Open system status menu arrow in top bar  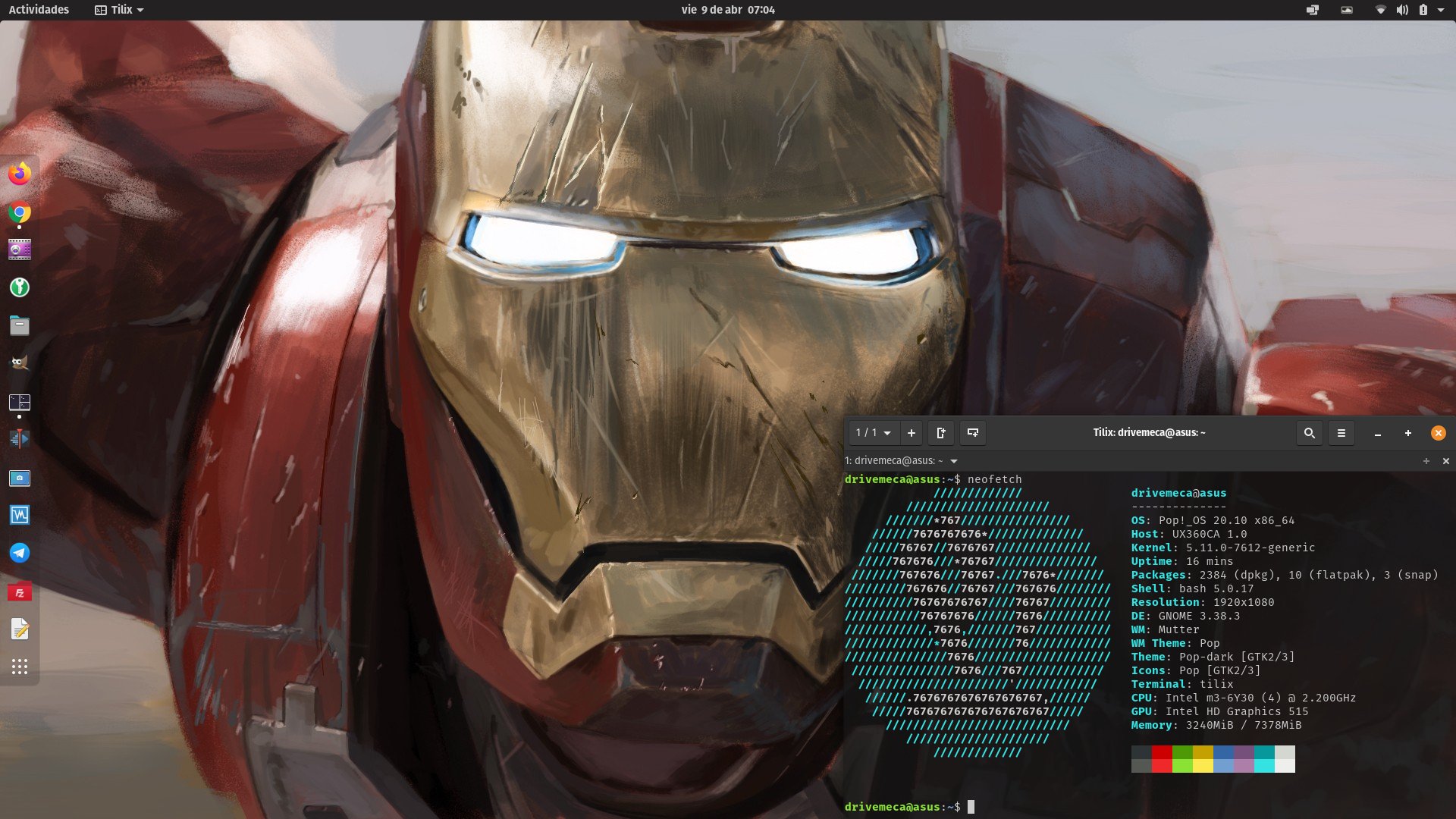1441,10
